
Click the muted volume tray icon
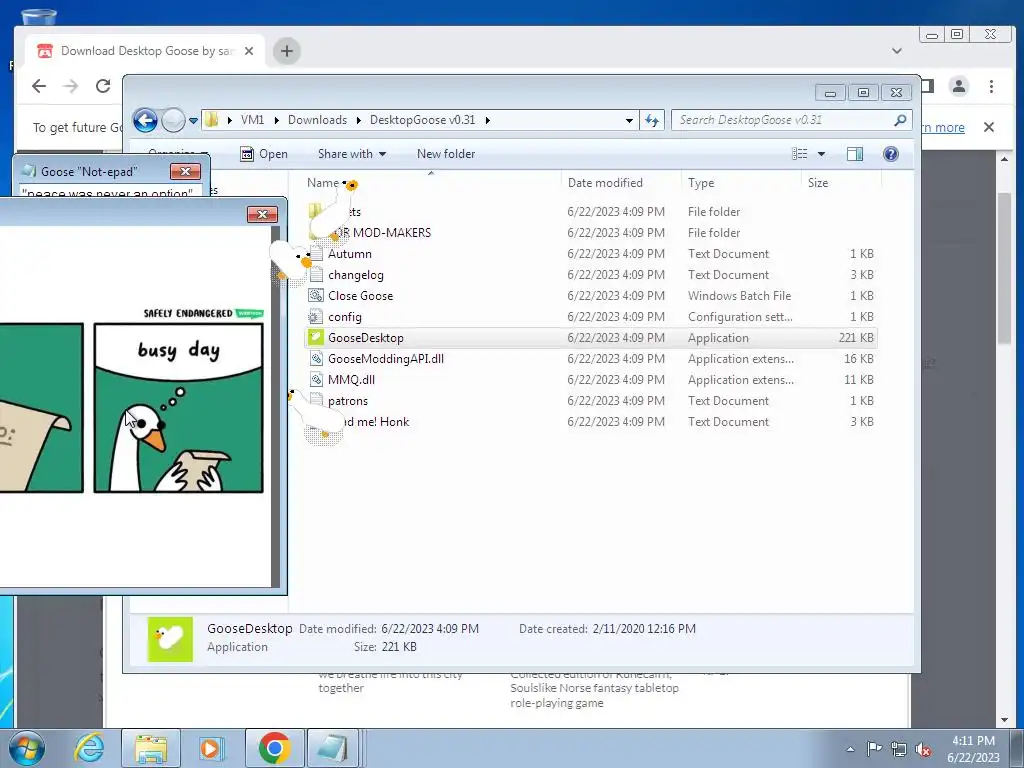(x=923, y=749)
